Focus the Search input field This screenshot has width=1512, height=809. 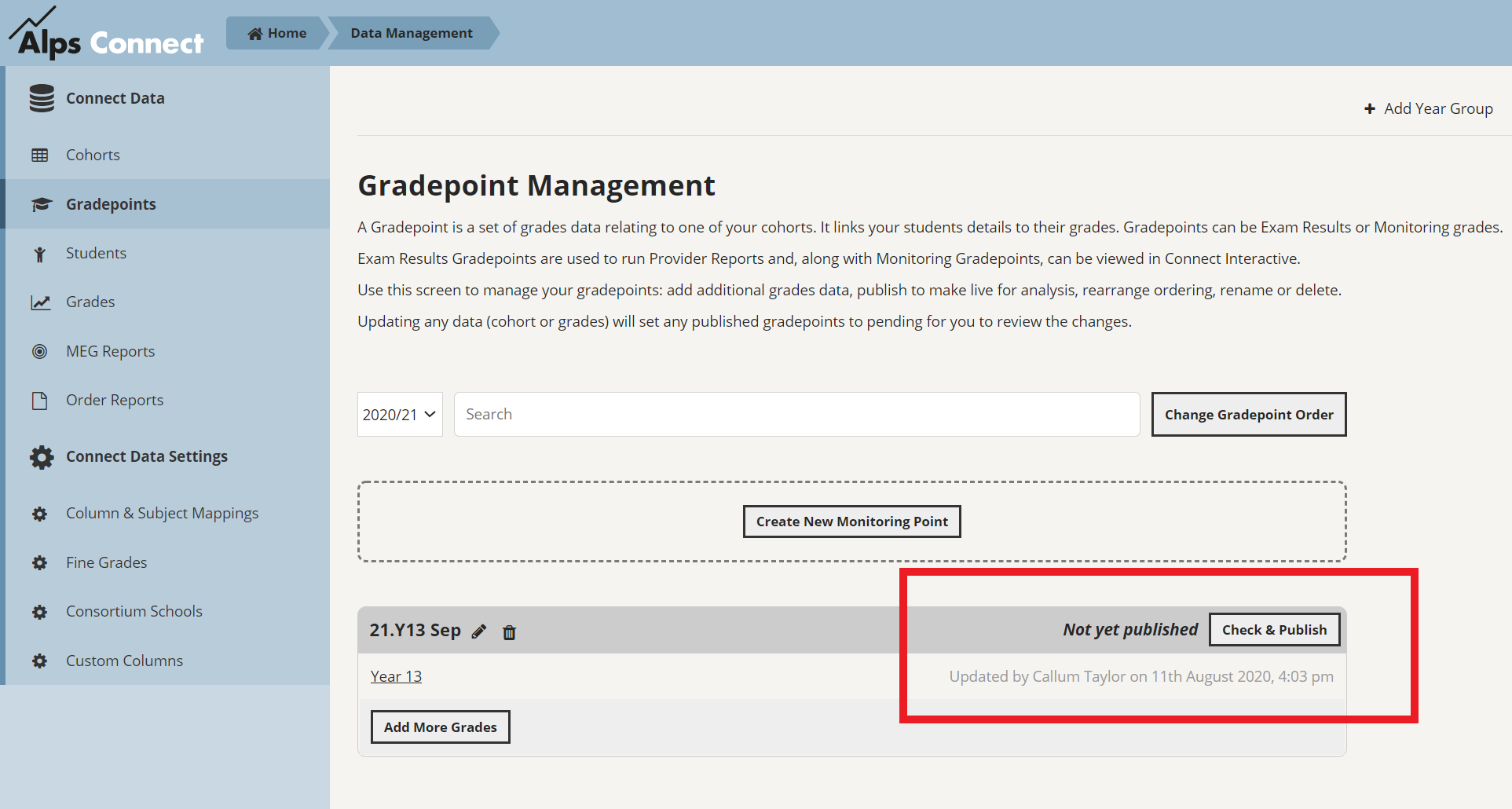[797, 415]
